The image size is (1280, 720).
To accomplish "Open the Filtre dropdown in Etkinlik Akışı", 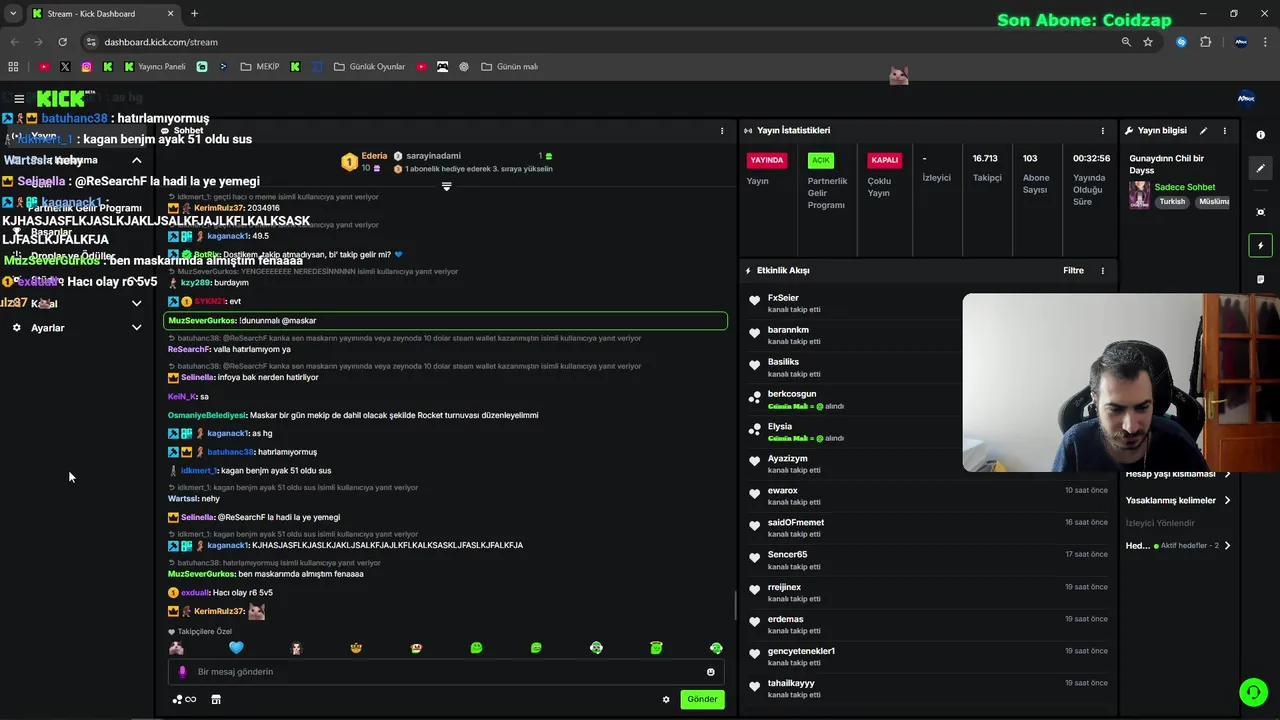I will click(x=1073, y=271).
